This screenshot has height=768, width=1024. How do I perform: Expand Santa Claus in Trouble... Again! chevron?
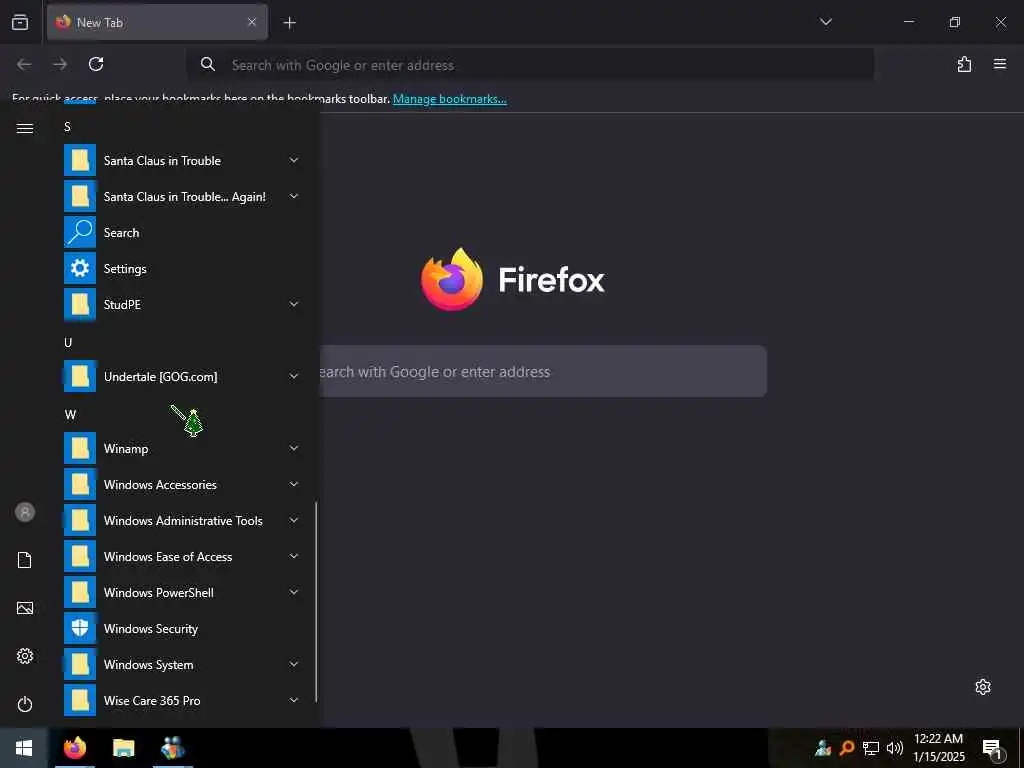[294, 196]
